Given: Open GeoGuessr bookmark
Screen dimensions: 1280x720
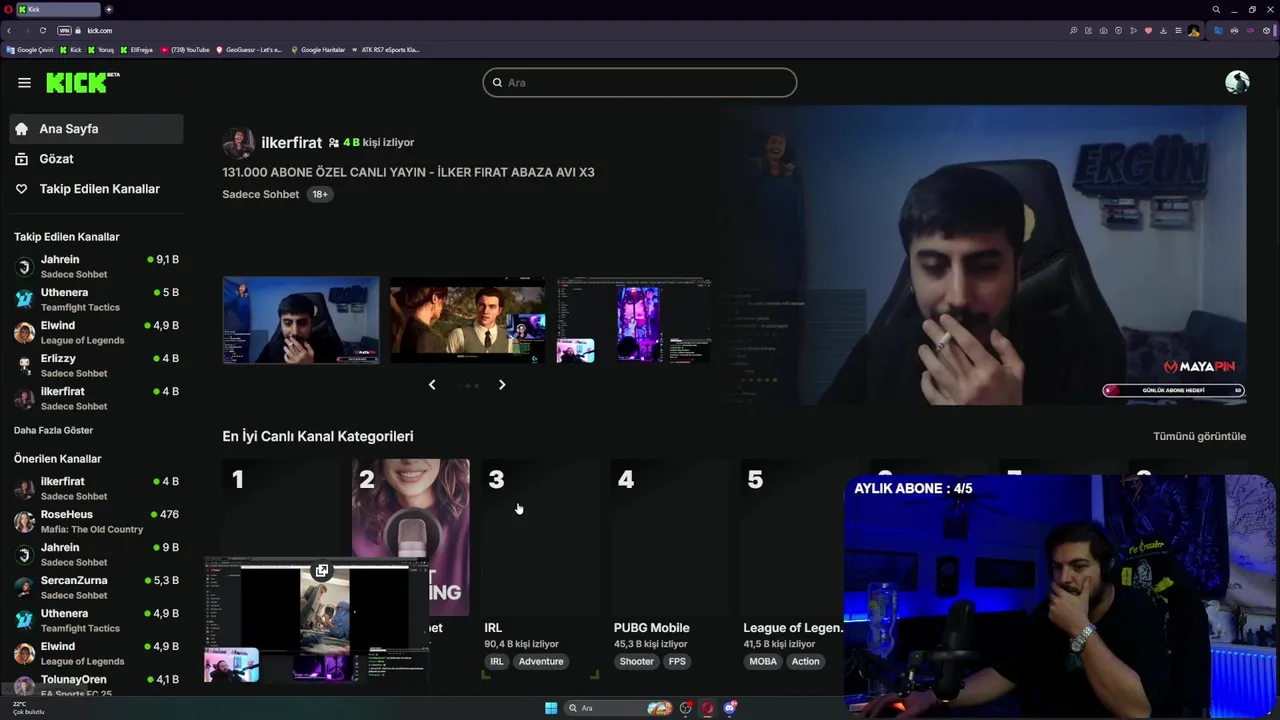Looking at the screenshot, I should click(x=249, y=49).
